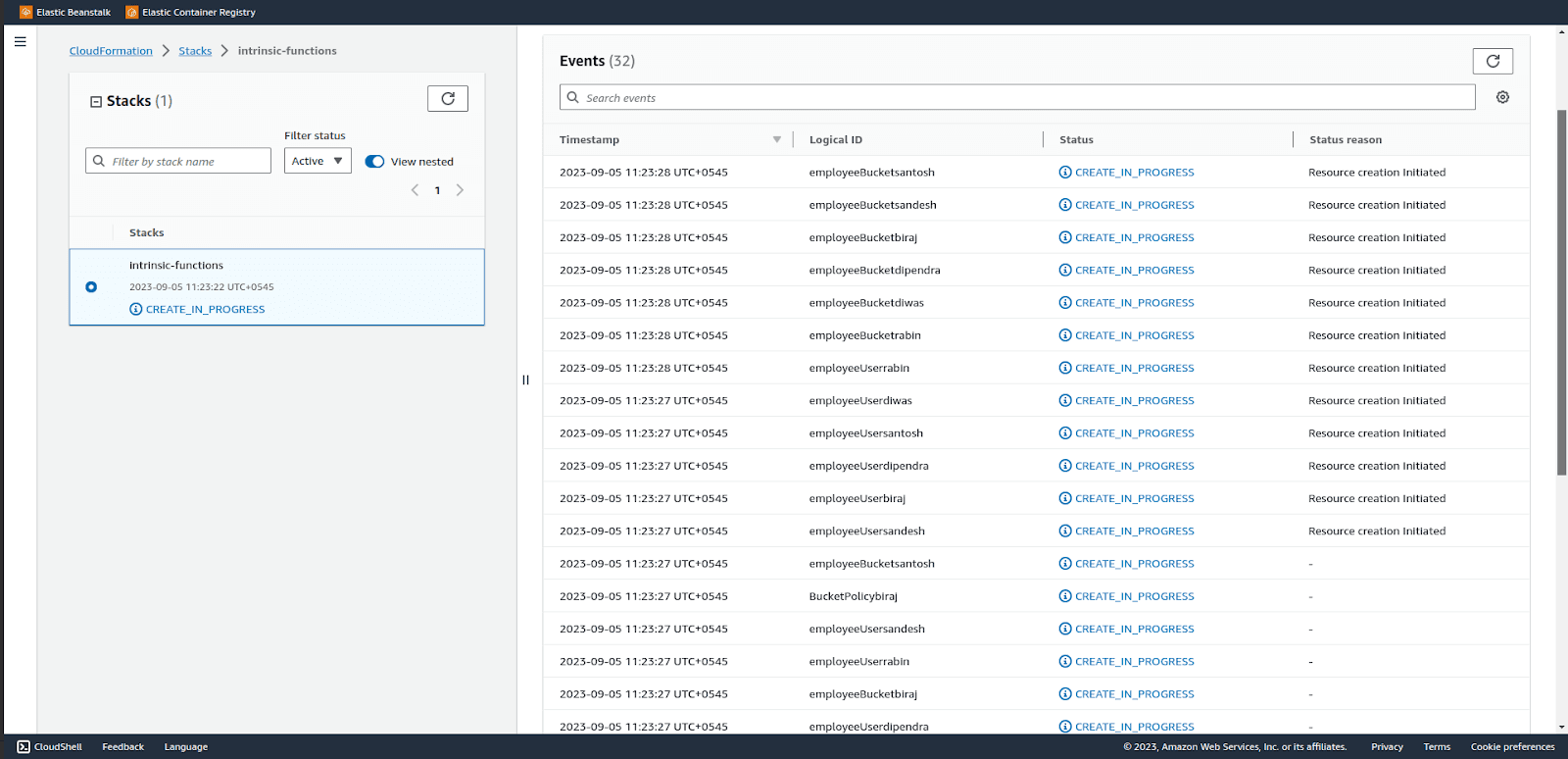The image size is (1568, 759).
Task: Open the hamburger navigation menu
Action: point(20,42)
